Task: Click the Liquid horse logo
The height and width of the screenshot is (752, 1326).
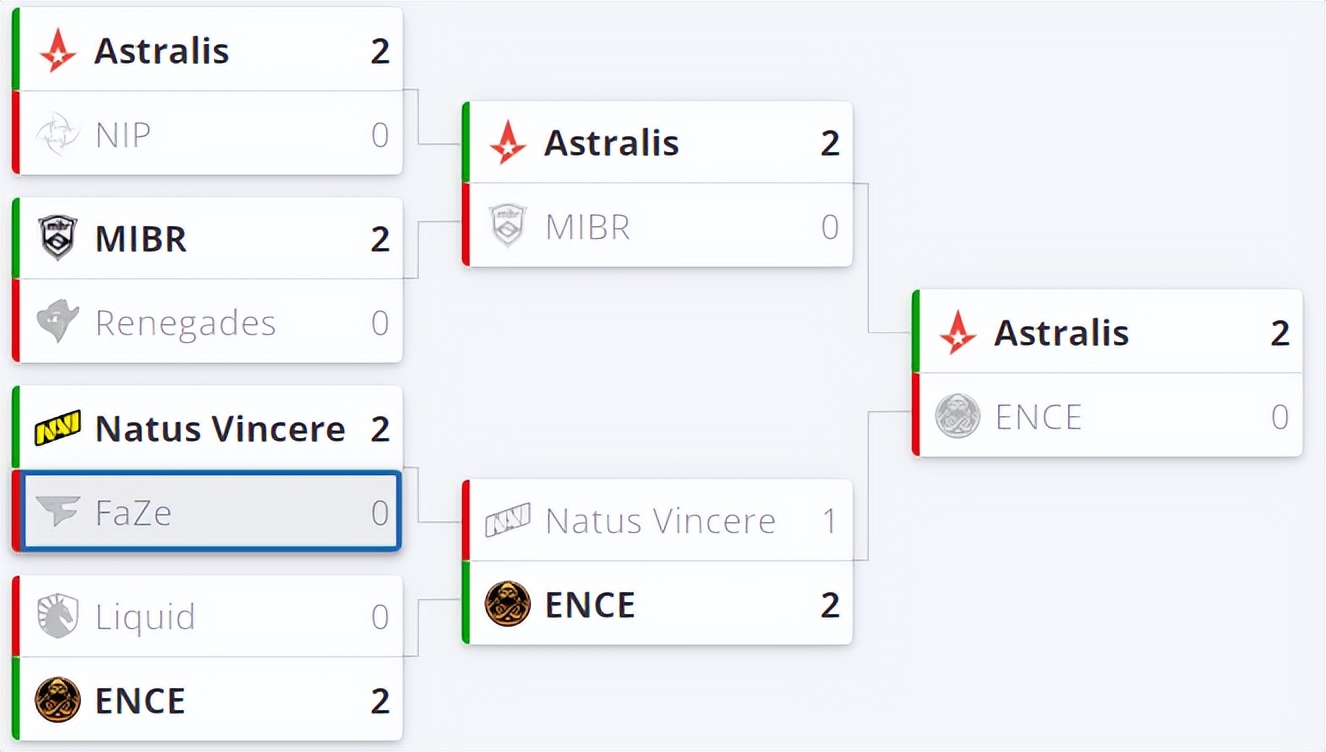Action: (58, 616)
